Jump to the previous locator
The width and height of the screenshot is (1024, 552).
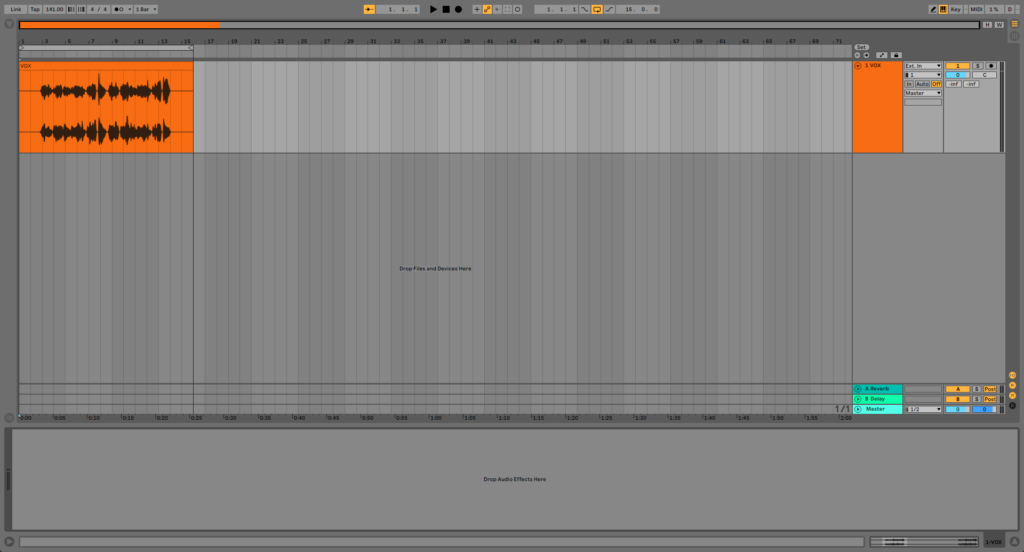coord(857,56)
